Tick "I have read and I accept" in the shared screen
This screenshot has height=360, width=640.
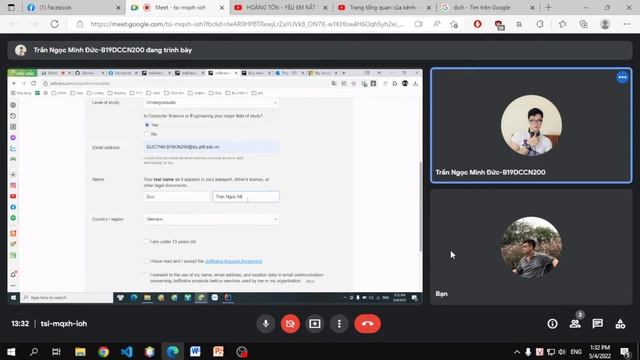pos(146,261)
